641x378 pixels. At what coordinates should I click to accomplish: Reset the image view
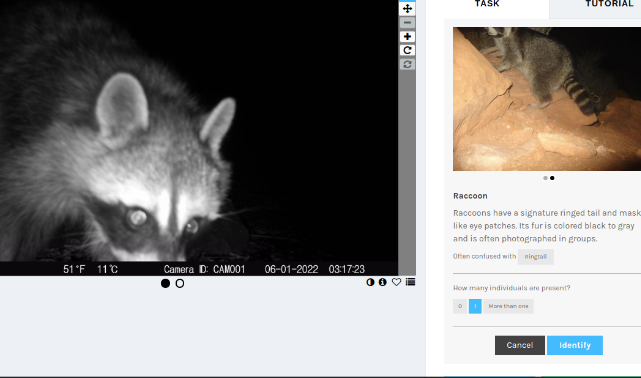click(x=407, y=64)
